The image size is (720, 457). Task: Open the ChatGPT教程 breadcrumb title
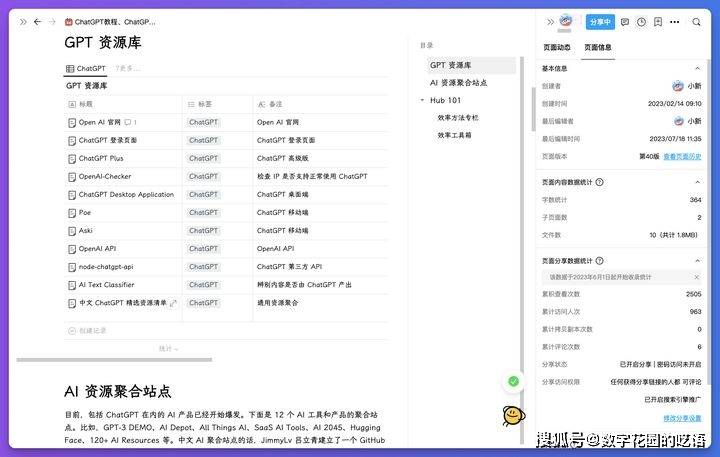(x=110, y=22)
